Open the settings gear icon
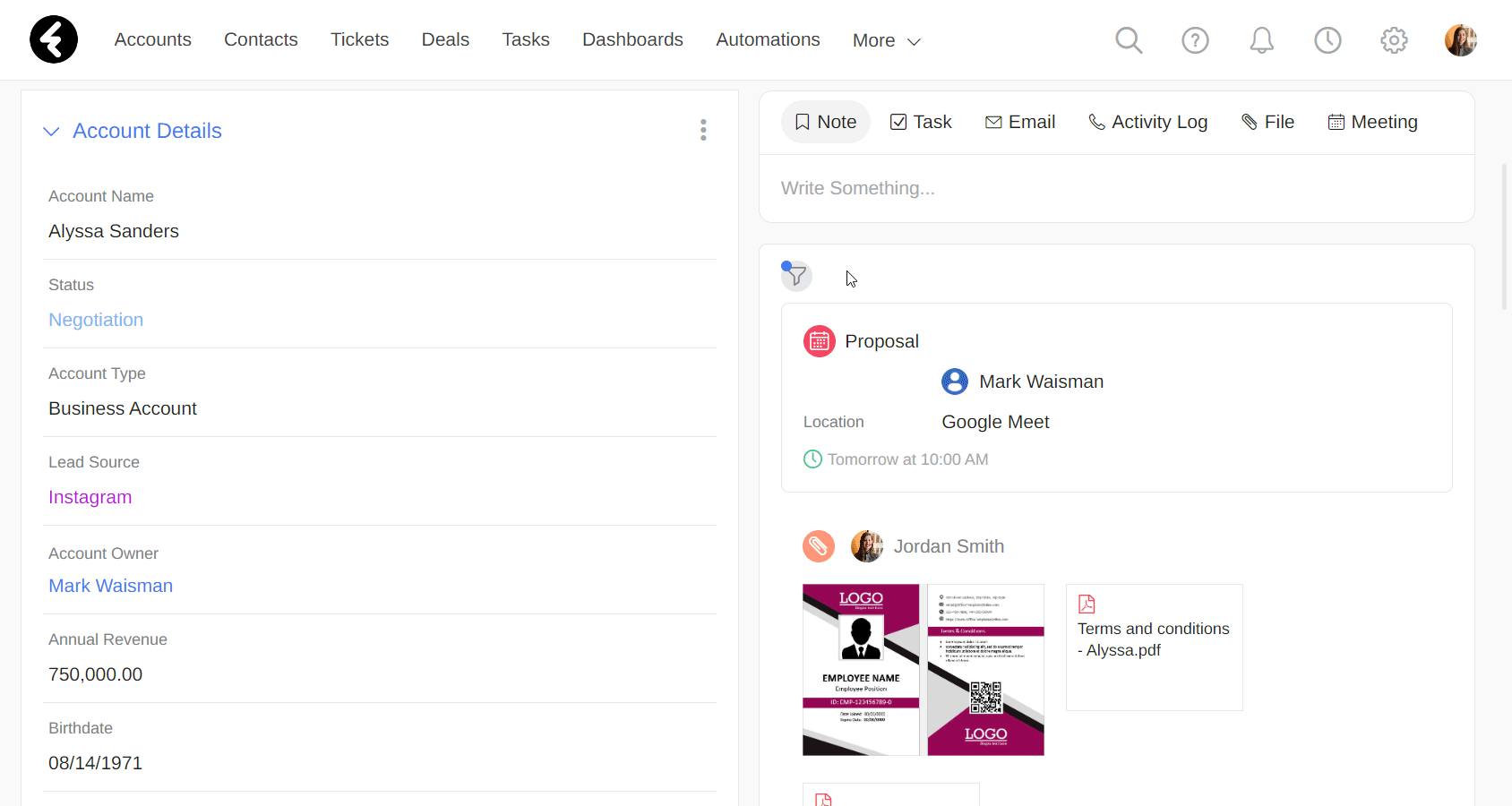This screenshot has height=806, width=1512. point(1394,40)
